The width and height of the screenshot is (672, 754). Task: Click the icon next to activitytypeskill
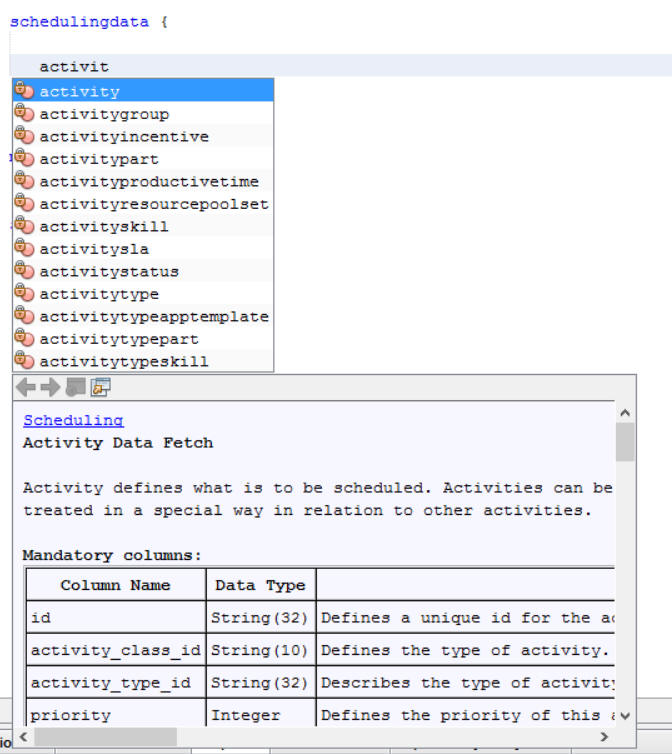(25, 361)
